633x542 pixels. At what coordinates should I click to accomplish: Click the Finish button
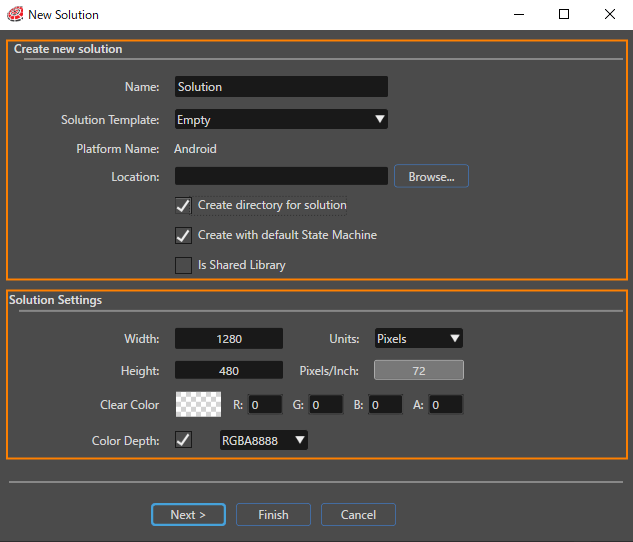tap(273, 515)
